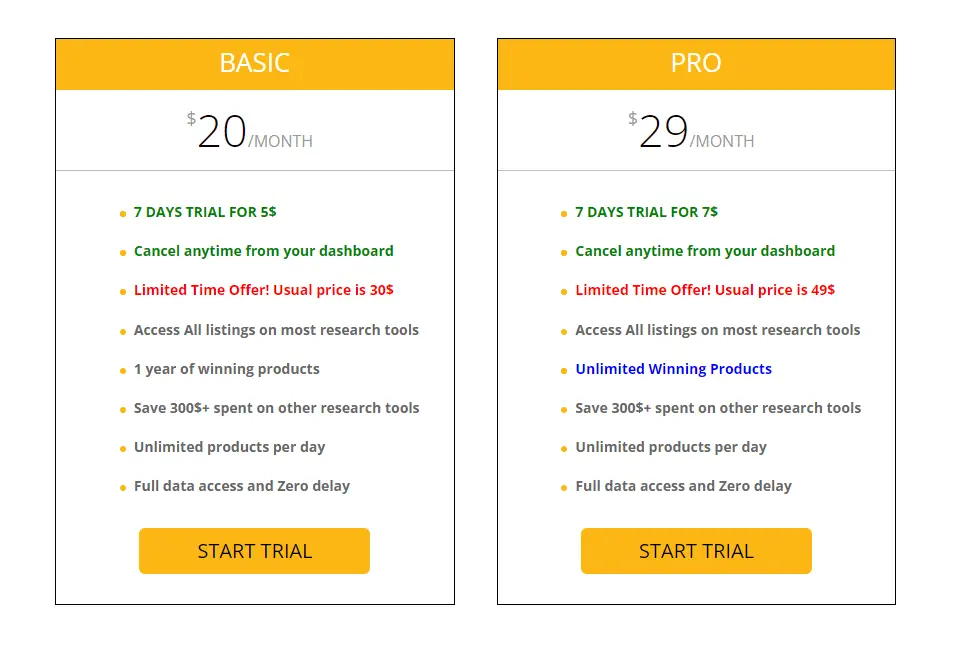This screenshot has height=665, width=969.
Task: Click 'Usual price is 30$' offer text
Action: (x=333, y=290)
